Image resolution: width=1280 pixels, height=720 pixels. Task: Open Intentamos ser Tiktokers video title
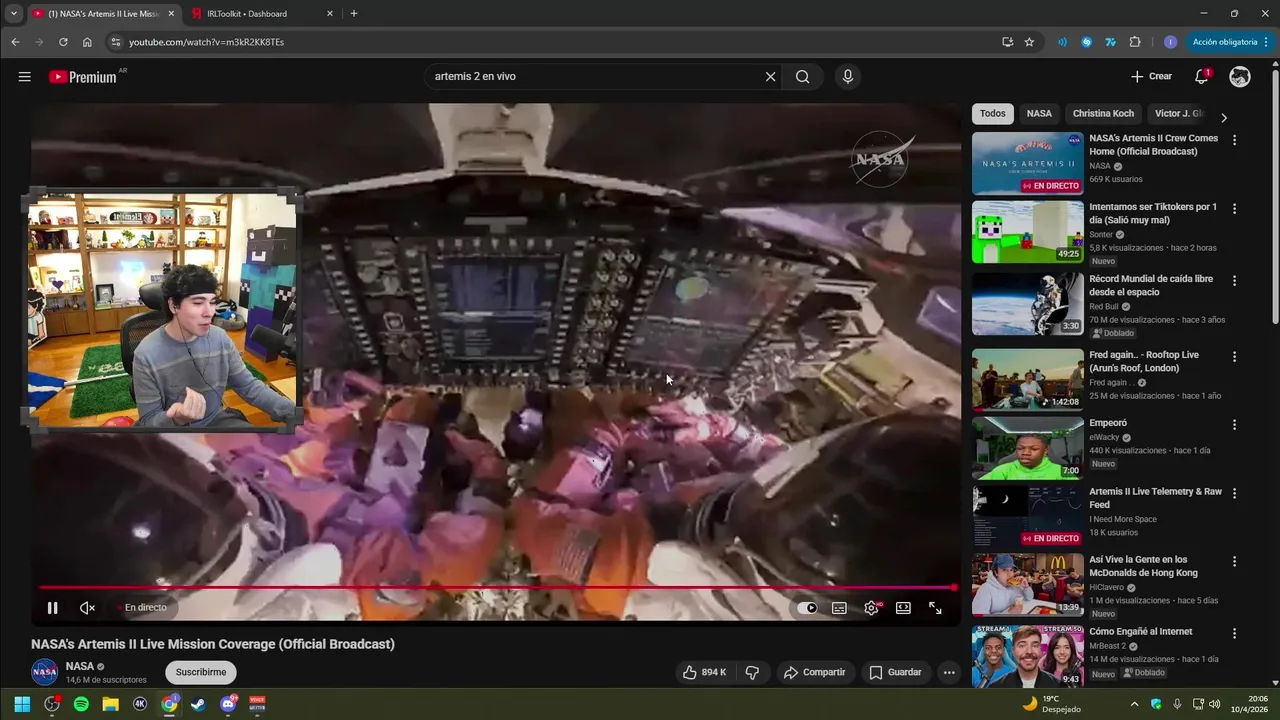click(1152, 213)
